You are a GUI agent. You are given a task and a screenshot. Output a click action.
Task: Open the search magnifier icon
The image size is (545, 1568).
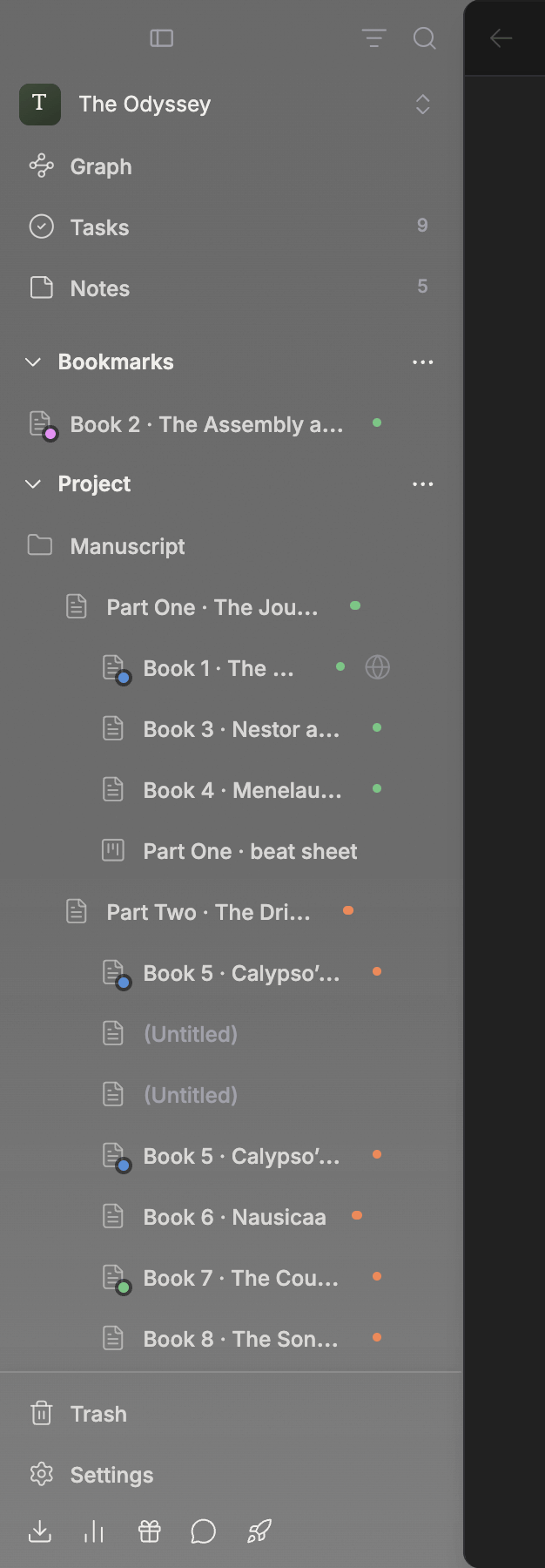(424, 38)
